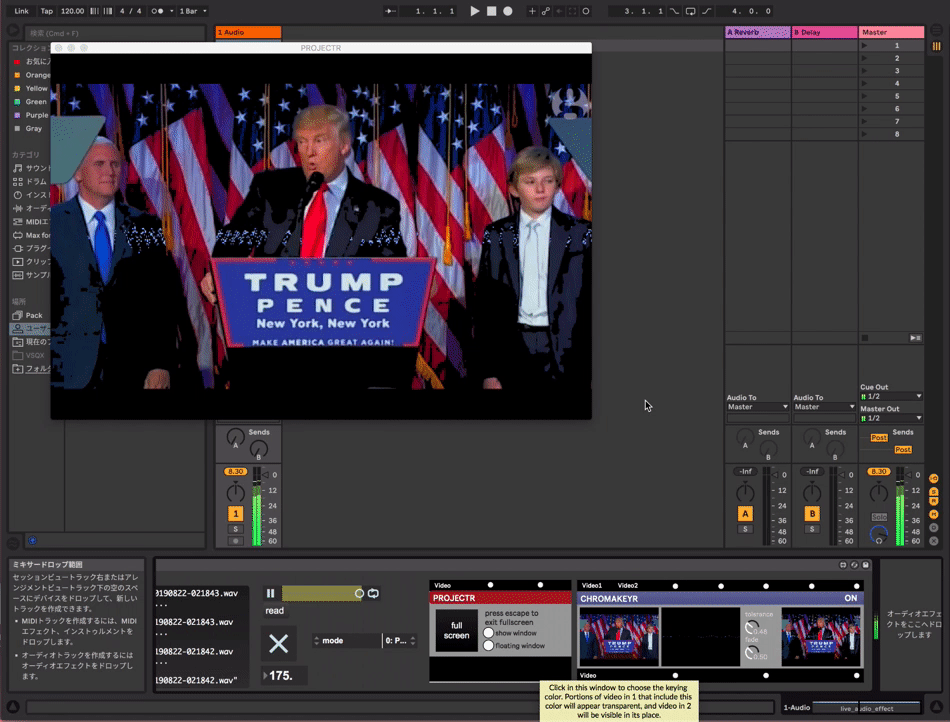Adjust the tolerance dial on CHROMAKEYR
The height and width of the screenshot is (722, 950).
pyautogui.click(x=750, y=628)
